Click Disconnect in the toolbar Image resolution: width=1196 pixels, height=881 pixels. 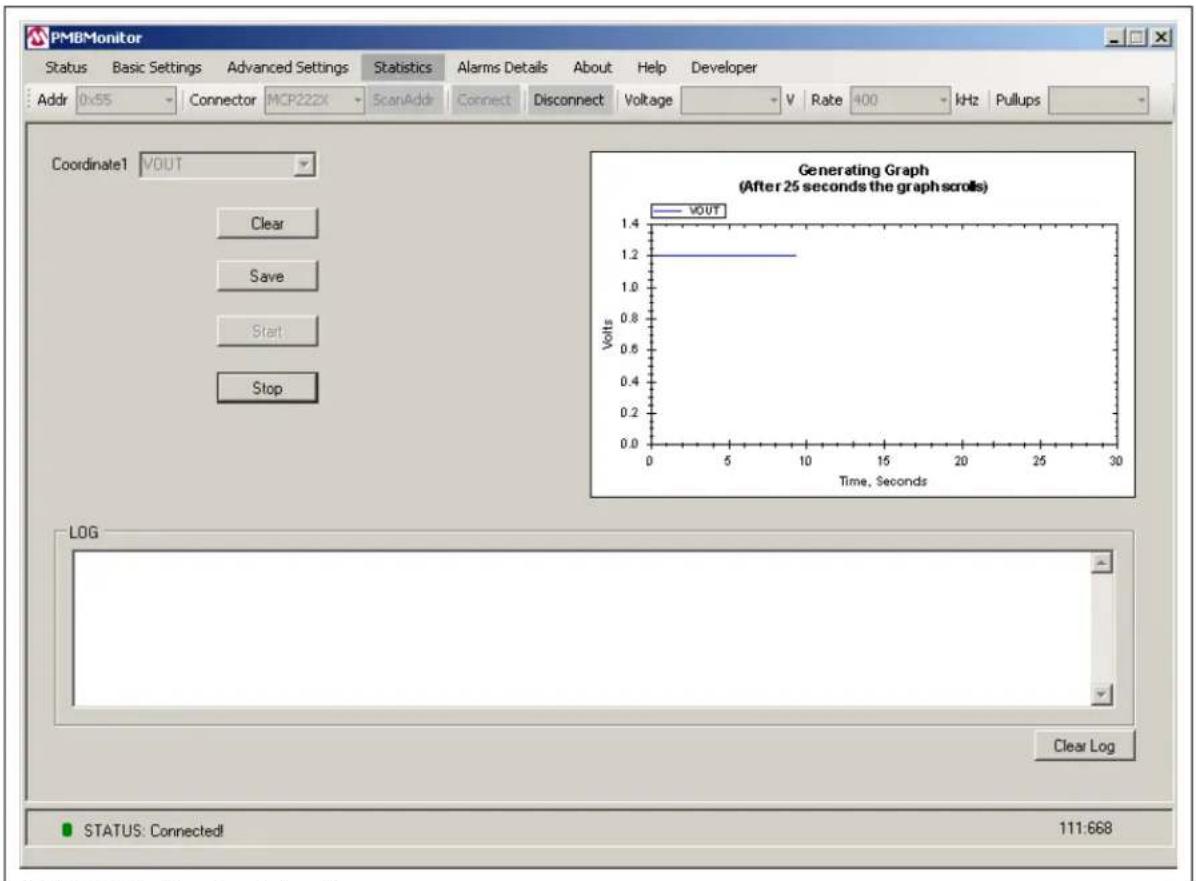[x=568, y=100]
